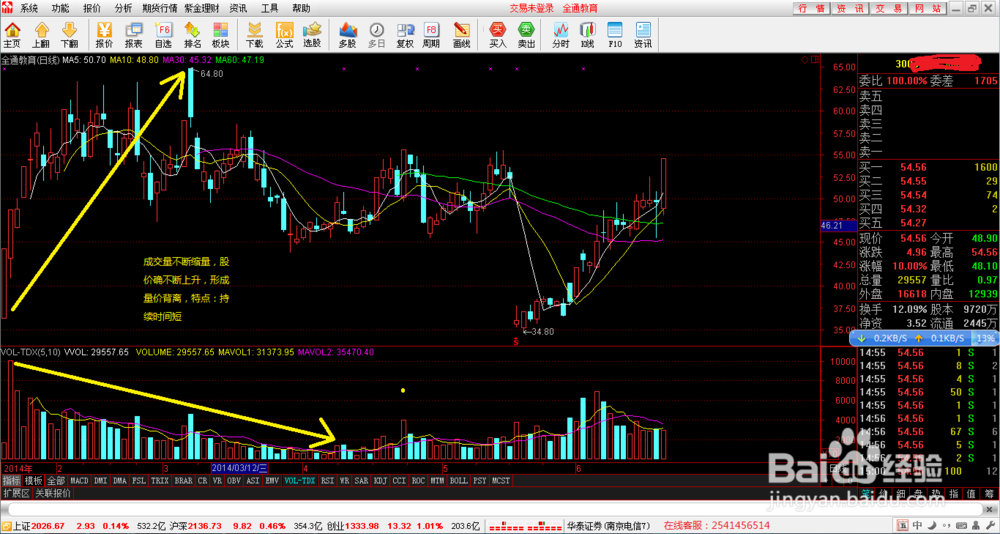The width and height of the screenshot is (1000, 534).
Task: Select the 指 tab in right panel
Action: coord(954,493)
